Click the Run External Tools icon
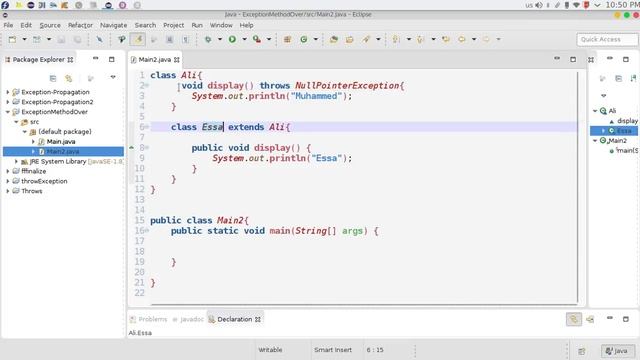This screenshot has height=360, width=640. click(256, 39)
